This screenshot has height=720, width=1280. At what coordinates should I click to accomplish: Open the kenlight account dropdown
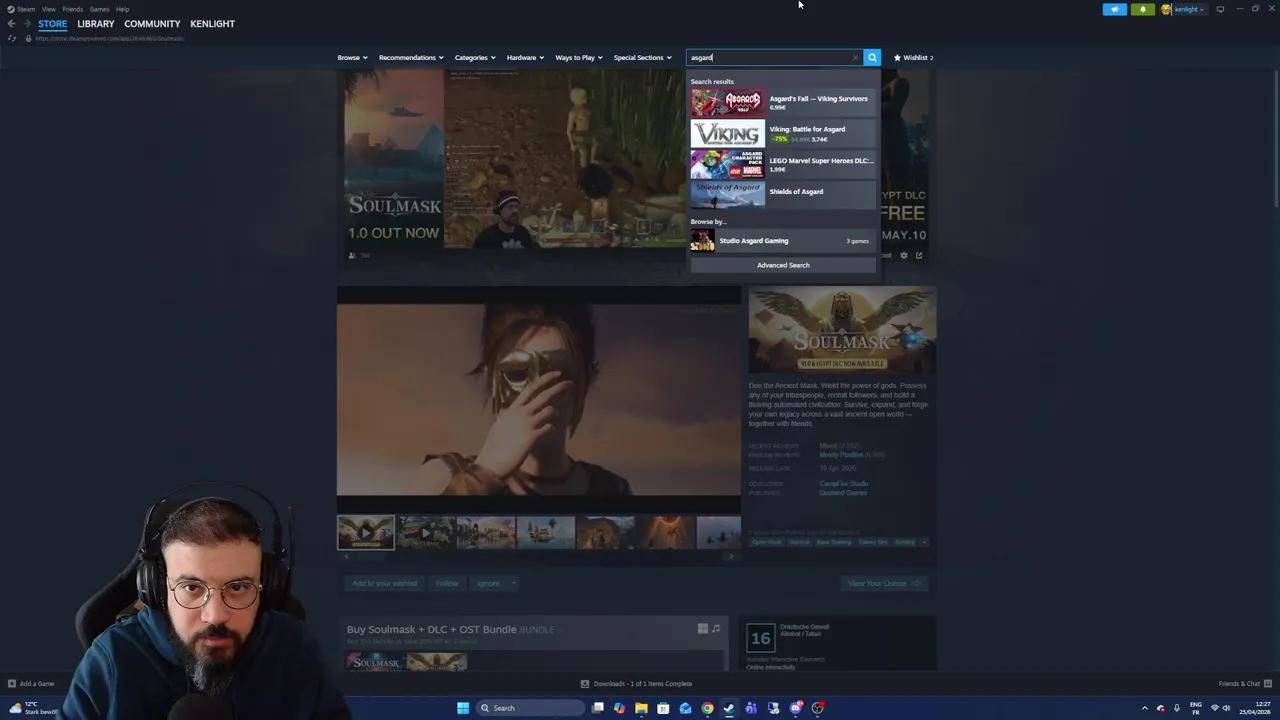1183,9
